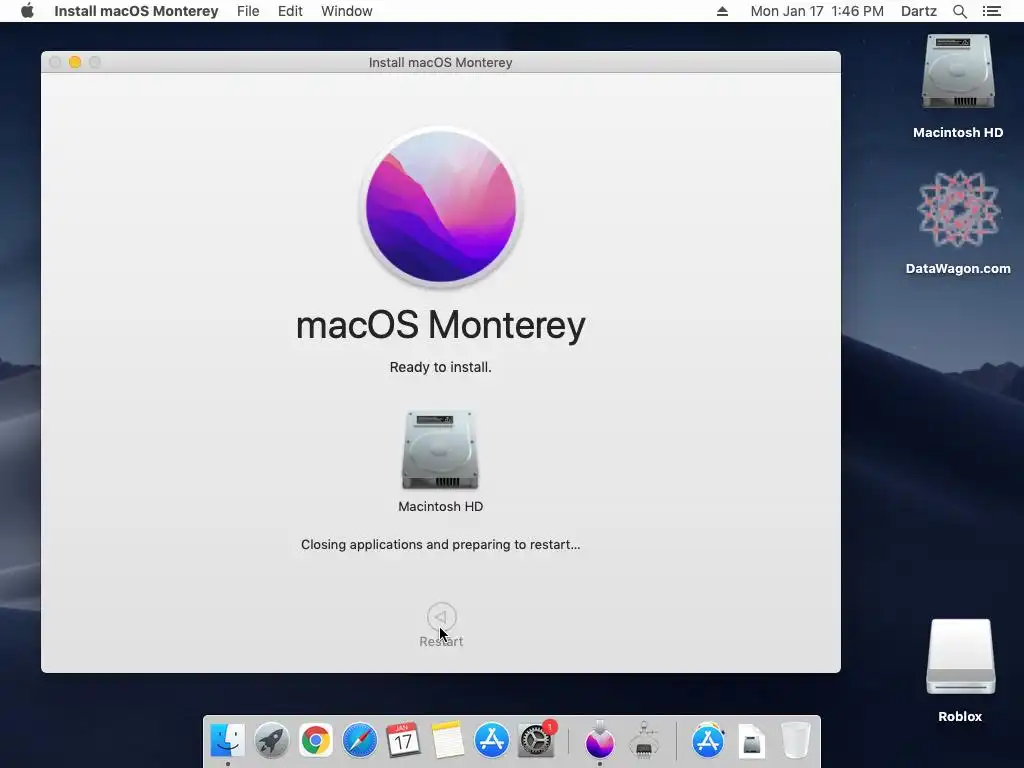Image resolution: width=1024 pixels, height=768 pixels.
Task: Open the App Store in the Dock
Action: (x=491, y=740)
